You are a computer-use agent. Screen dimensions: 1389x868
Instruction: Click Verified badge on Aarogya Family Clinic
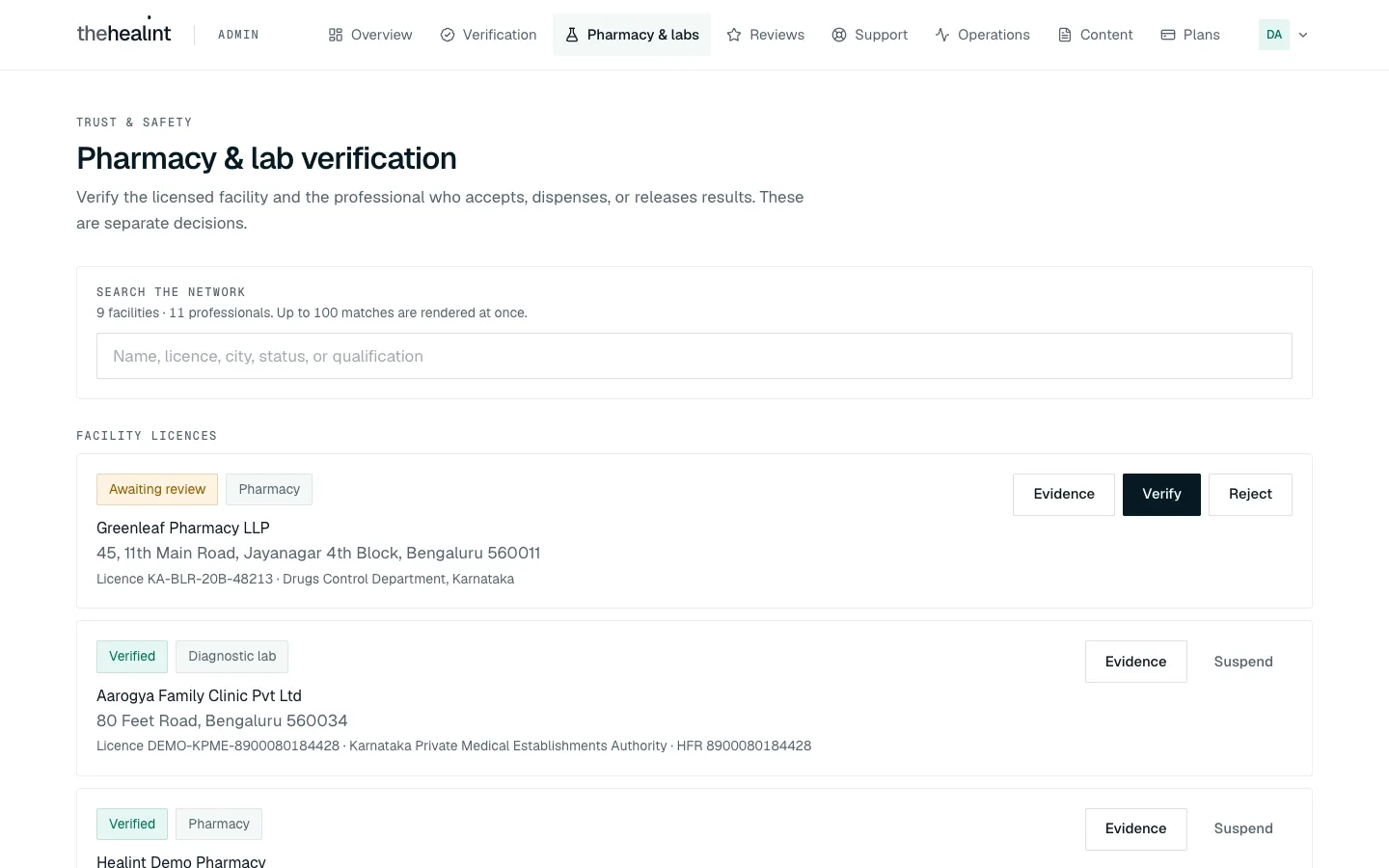(132, 657)
